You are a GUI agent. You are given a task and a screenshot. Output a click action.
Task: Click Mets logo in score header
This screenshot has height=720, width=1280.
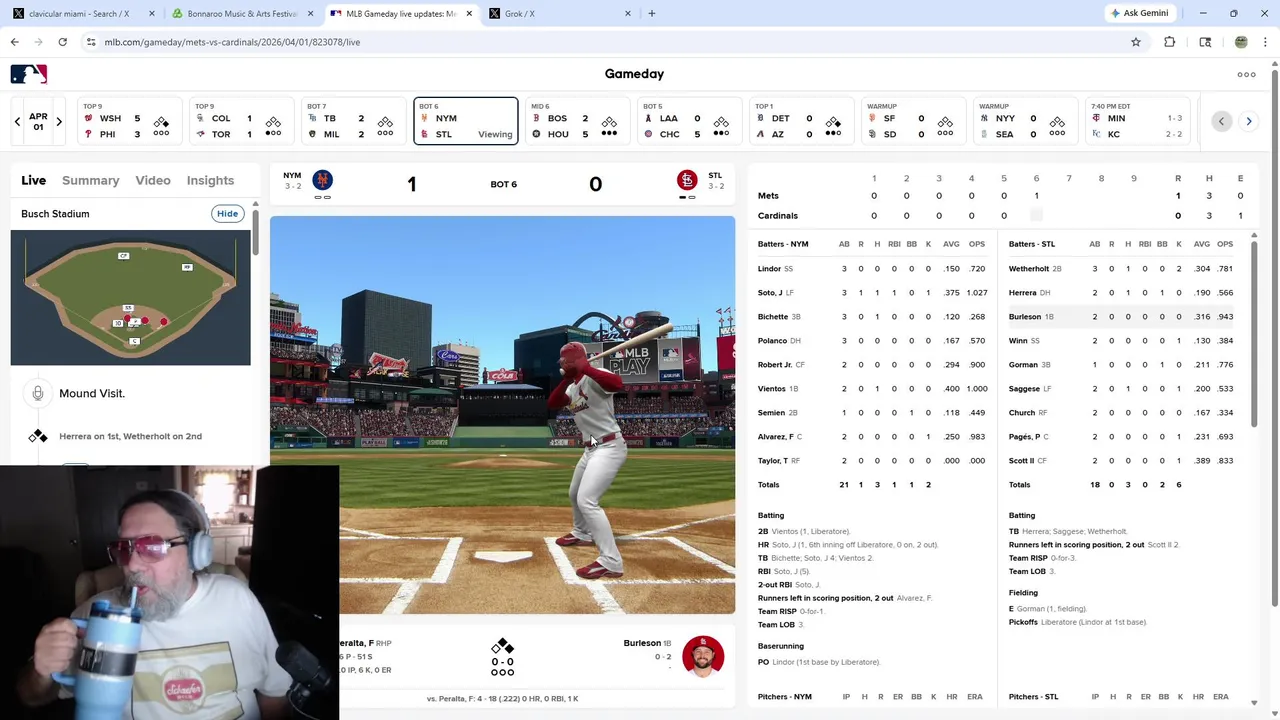tap(322, 180)
